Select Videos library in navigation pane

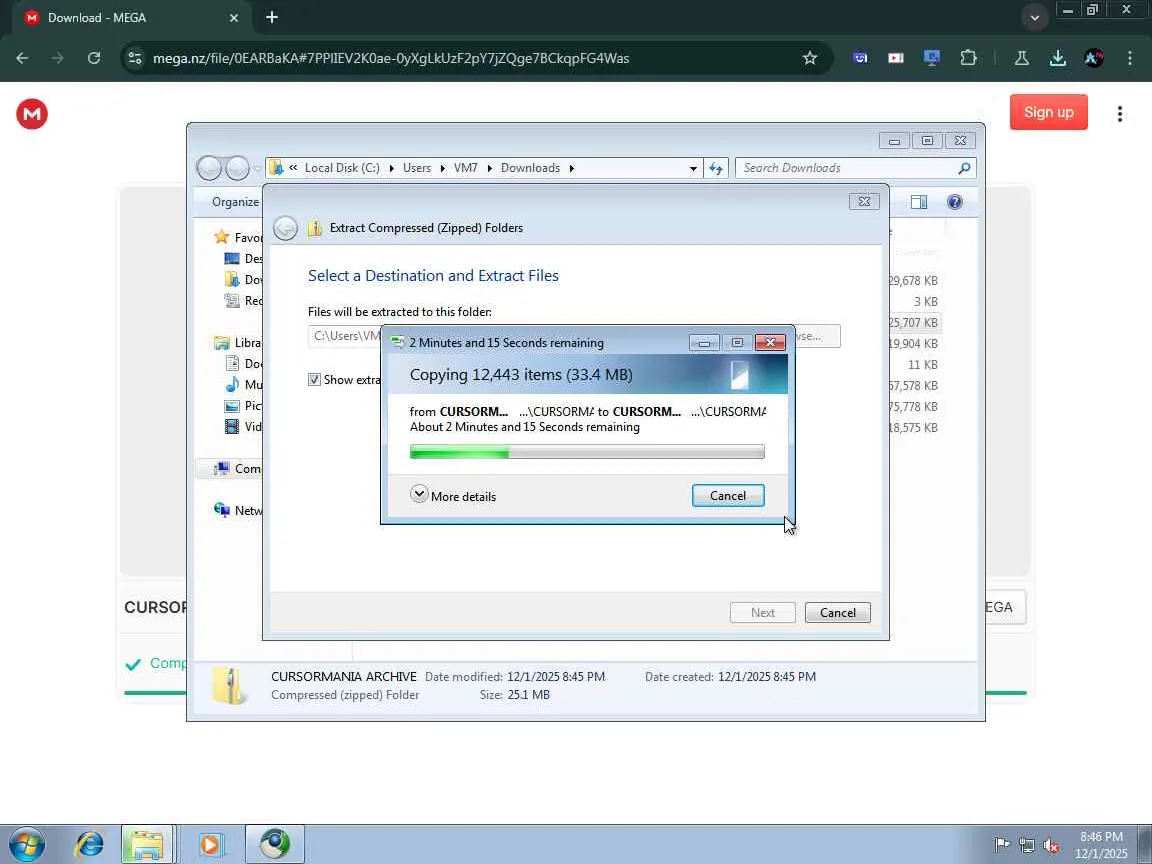(x=243, y=427)
